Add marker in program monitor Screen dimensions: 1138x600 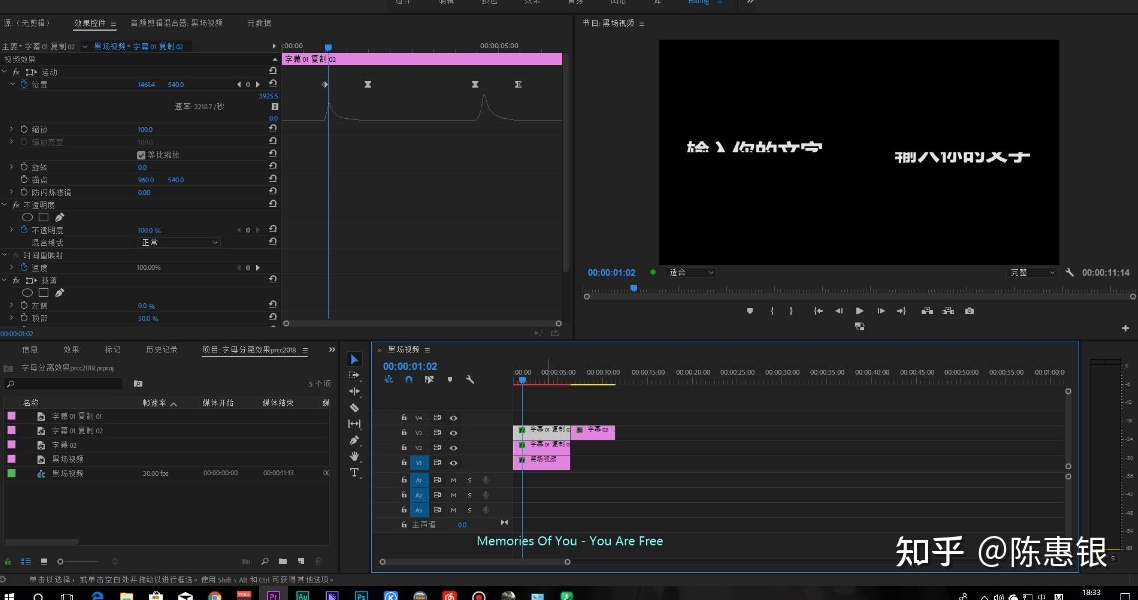pos(750,311)
